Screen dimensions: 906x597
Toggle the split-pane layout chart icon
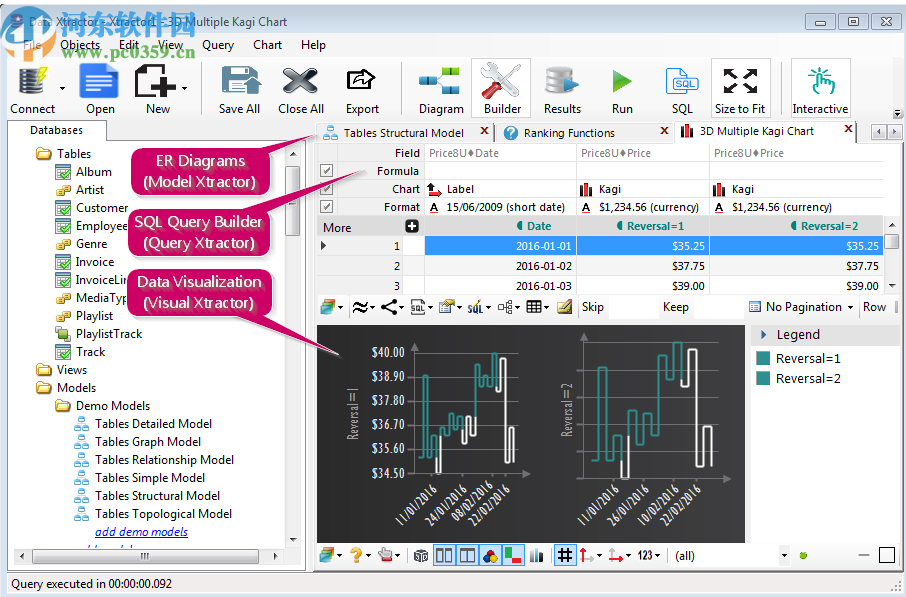tap(467, 556)
